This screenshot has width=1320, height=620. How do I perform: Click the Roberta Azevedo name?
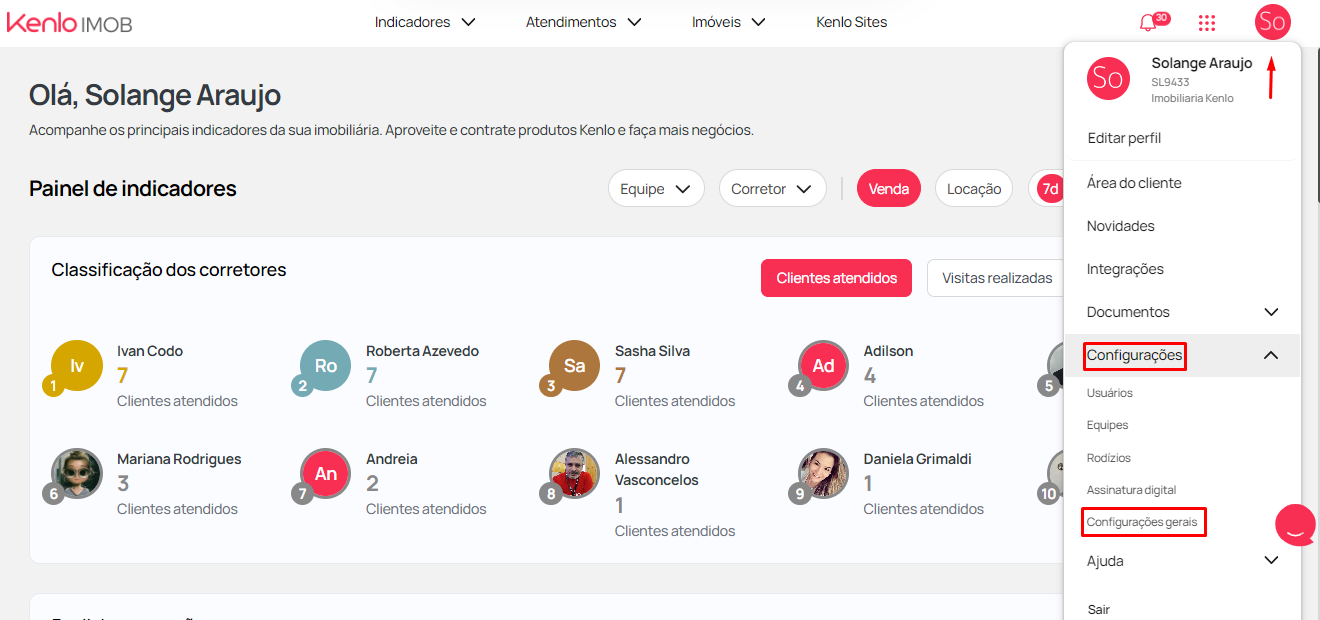point(422,351)
